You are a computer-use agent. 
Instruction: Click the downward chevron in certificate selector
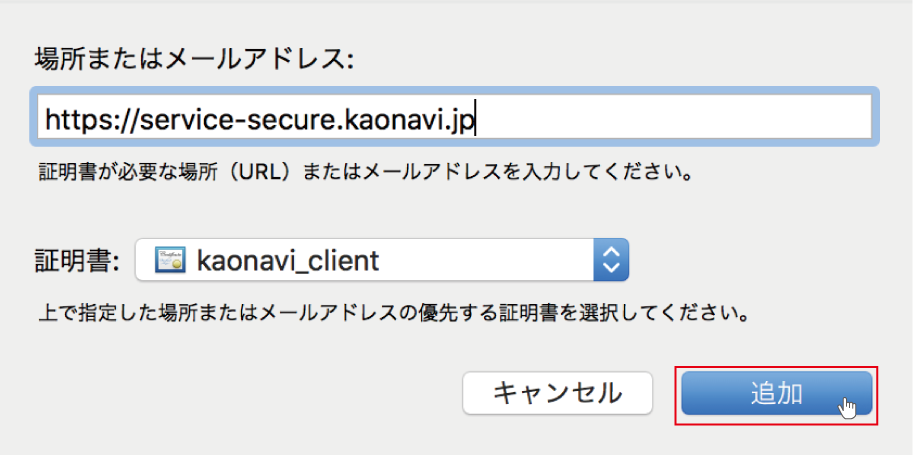click(x=611, y=269)
